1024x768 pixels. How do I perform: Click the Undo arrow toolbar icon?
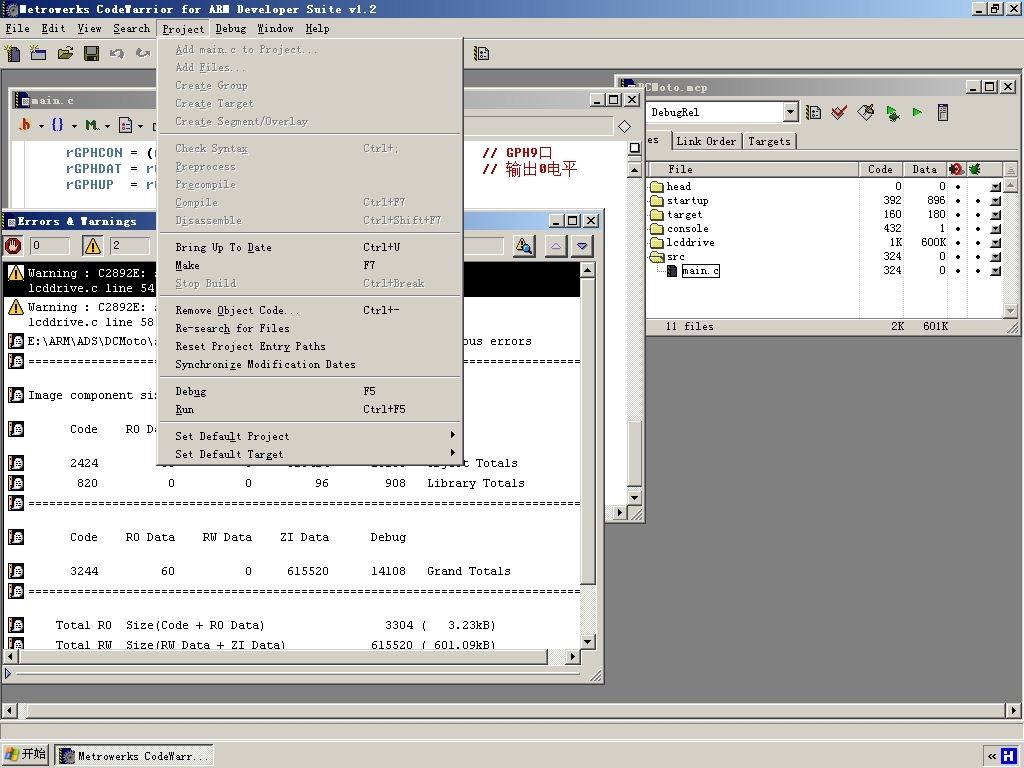click(x=117, y=53)
